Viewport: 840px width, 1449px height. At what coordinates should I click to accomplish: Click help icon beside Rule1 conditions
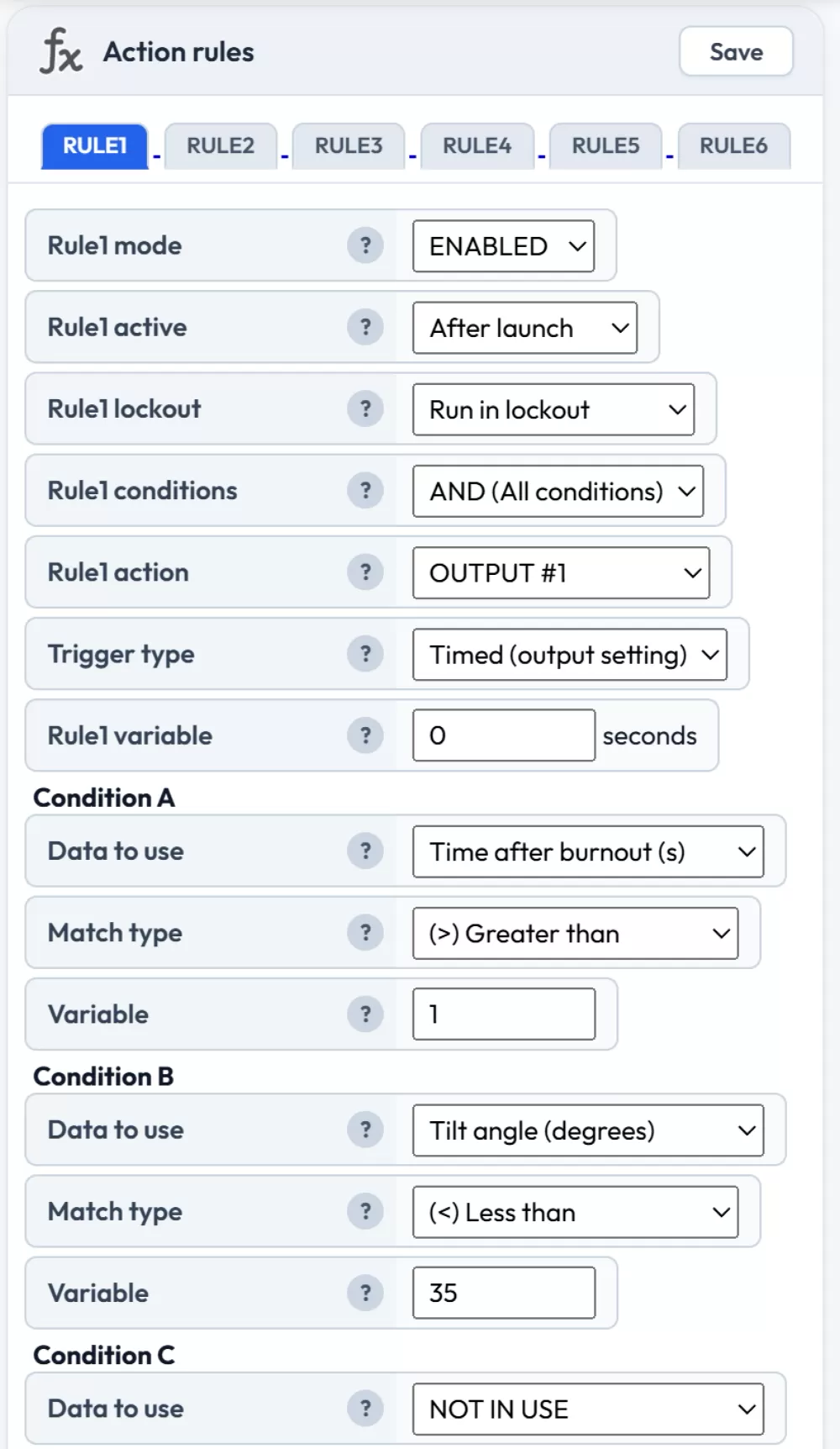coord(365,490)
